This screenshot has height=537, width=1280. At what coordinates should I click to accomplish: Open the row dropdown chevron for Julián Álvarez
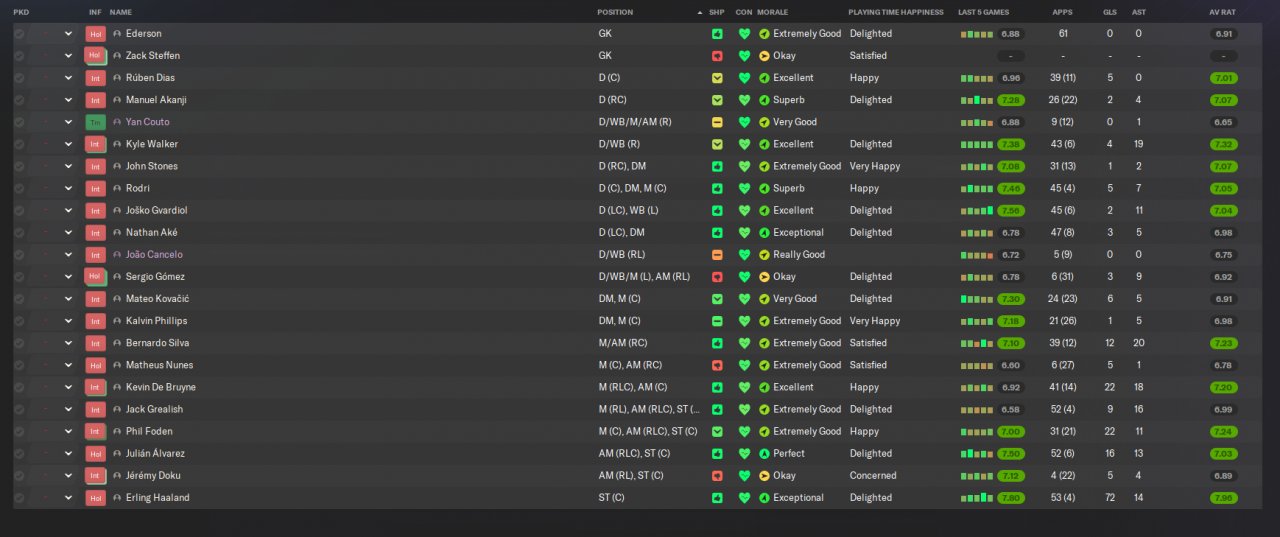pyautogui.click(x=68, y=453)
